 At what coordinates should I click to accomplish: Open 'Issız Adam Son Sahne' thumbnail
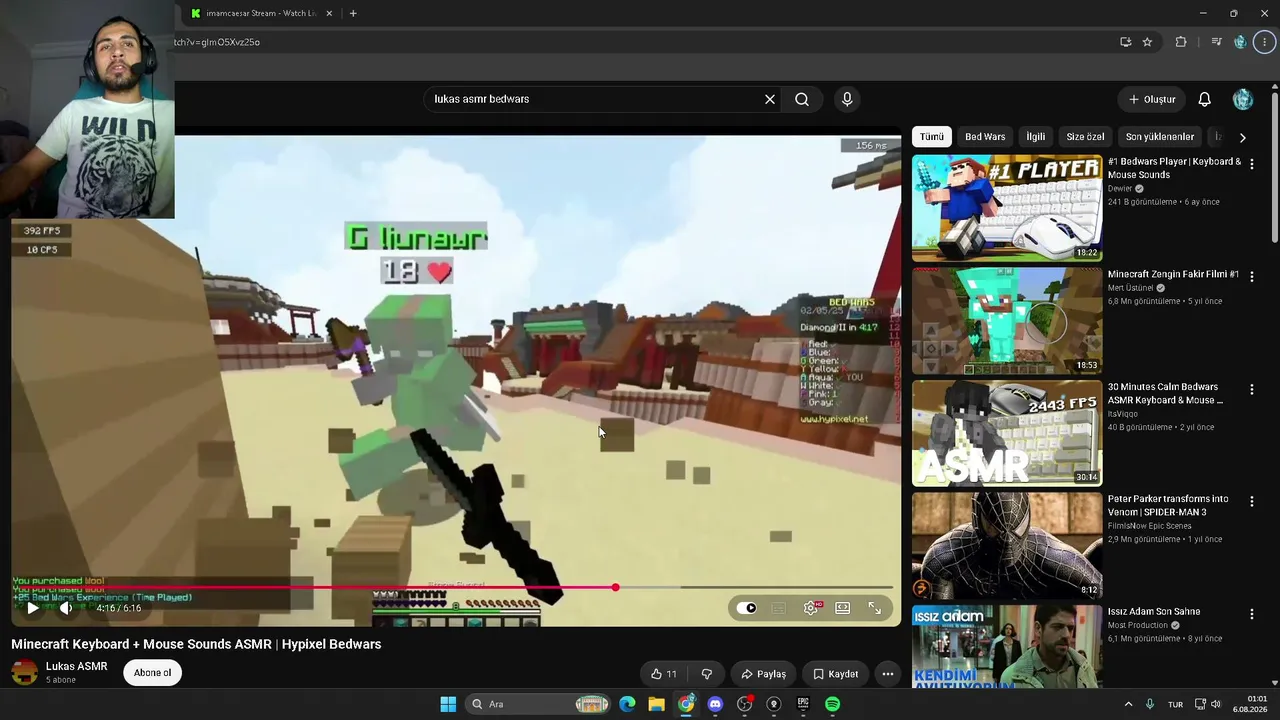pyautogui.click(x=1007, y=647)
